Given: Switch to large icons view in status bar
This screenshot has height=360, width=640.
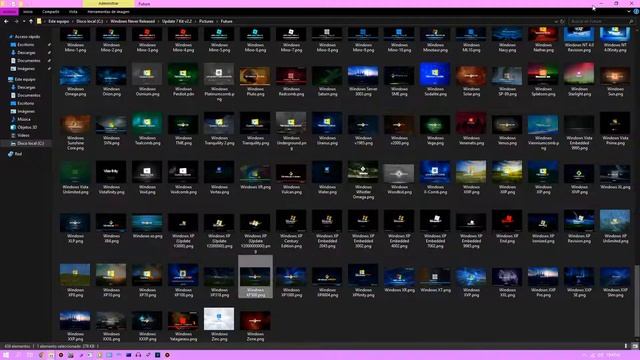Looking at the screenshot, I should pos(634,346).
